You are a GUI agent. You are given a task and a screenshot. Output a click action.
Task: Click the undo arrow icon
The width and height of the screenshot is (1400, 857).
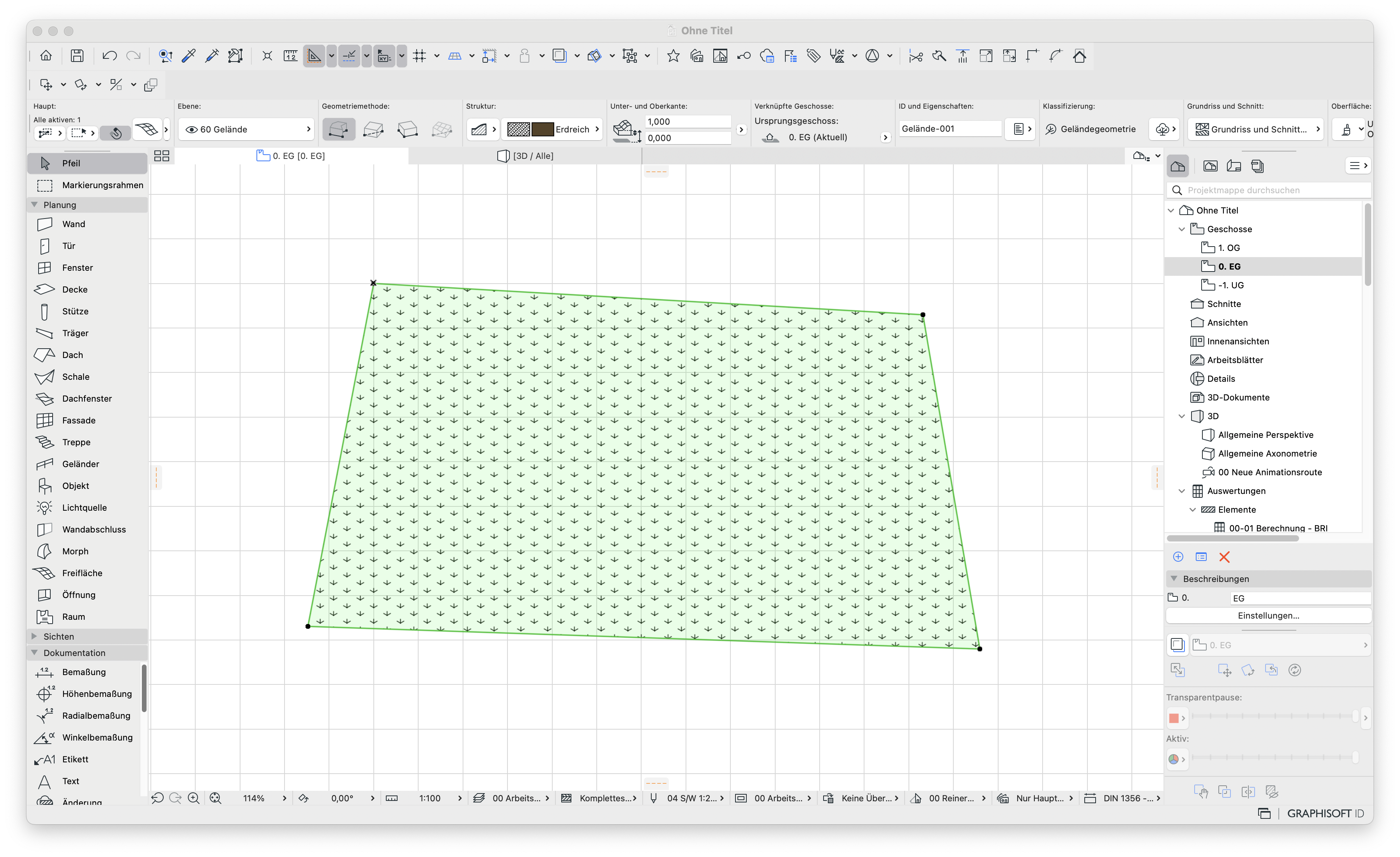click(x=109, y=56)
